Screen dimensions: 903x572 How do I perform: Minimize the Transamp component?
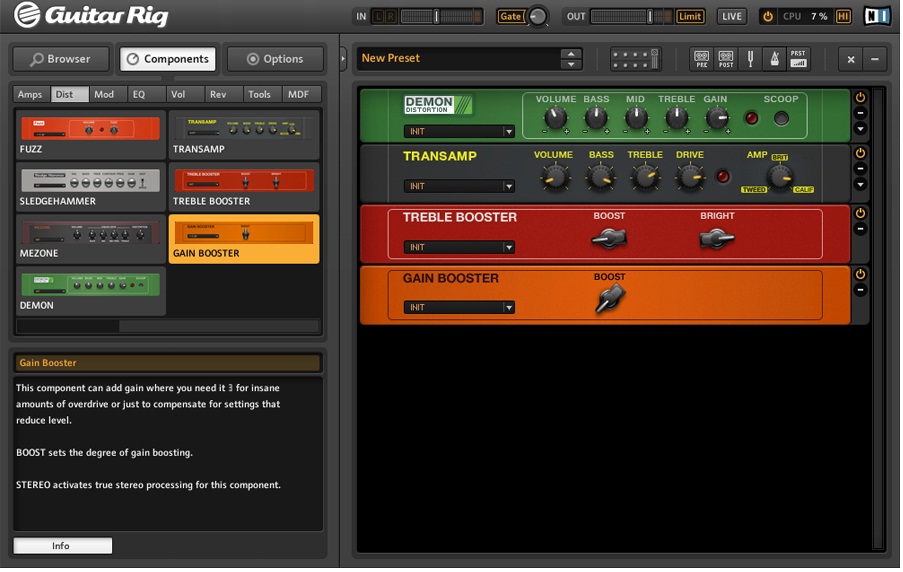click(x=860, y=169)
